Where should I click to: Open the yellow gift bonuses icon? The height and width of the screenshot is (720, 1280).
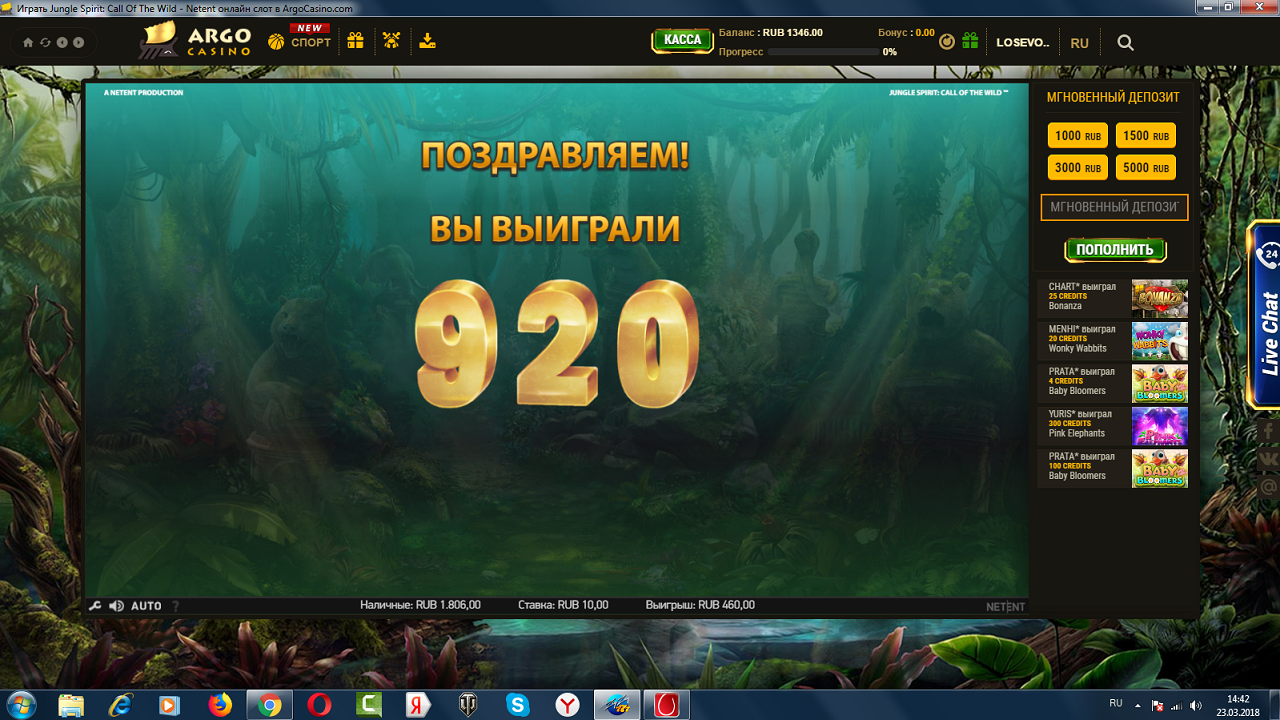(x=355, y=41)
